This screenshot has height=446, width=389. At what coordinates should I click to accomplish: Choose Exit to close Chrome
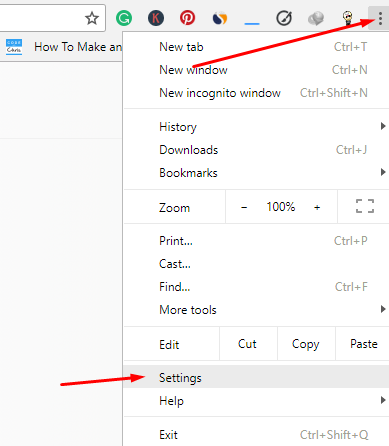256,435
